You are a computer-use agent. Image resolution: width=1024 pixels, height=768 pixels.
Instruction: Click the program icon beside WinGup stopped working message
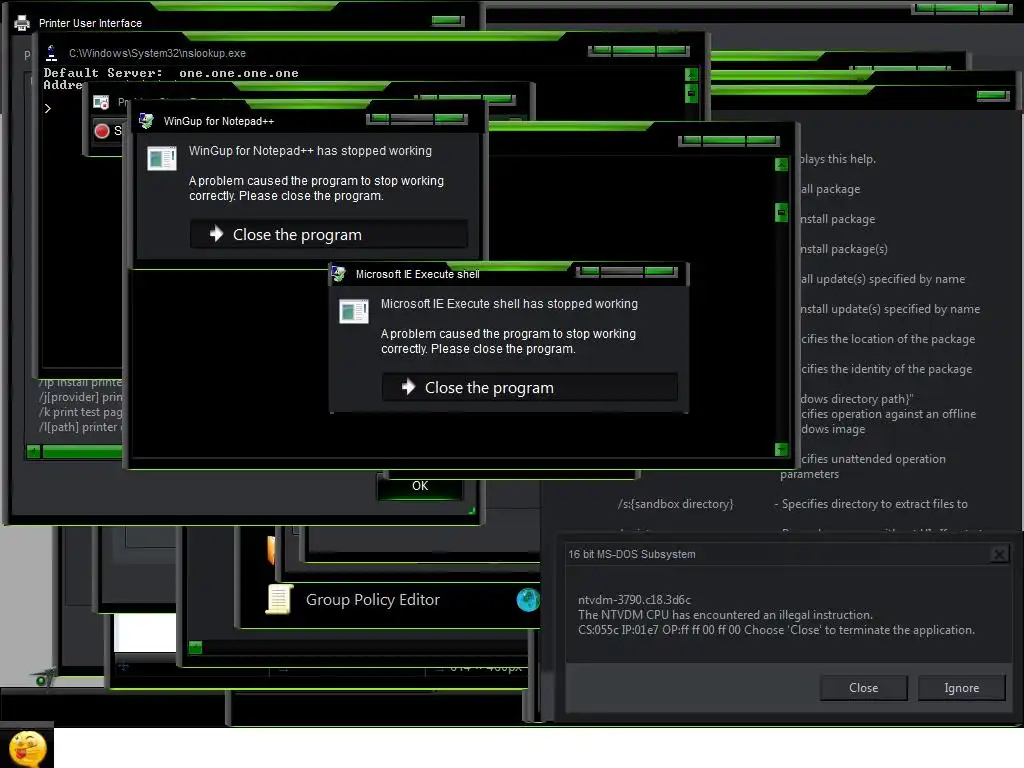162,159
